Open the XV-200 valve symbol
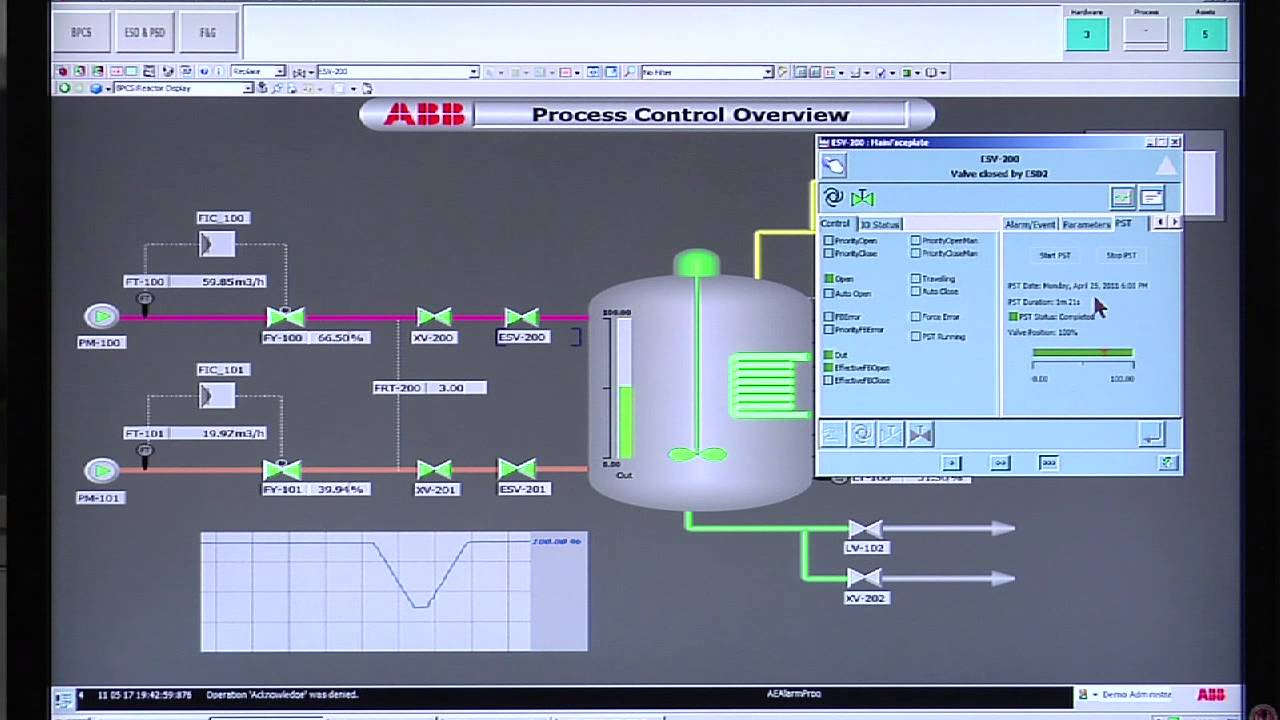Viewport: 1280px width, 720px height. pyautogui.click(x=434, y=318)
